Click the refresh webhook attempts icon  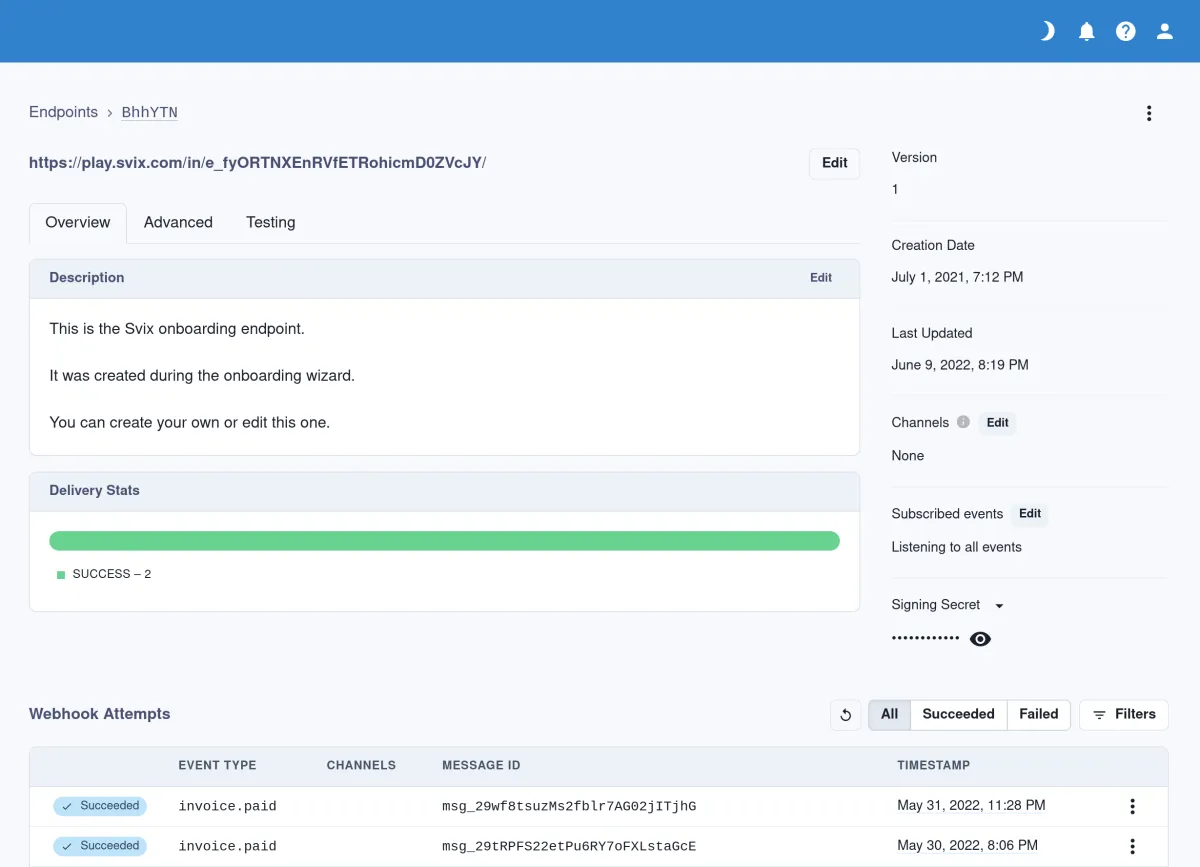(845, 714)
